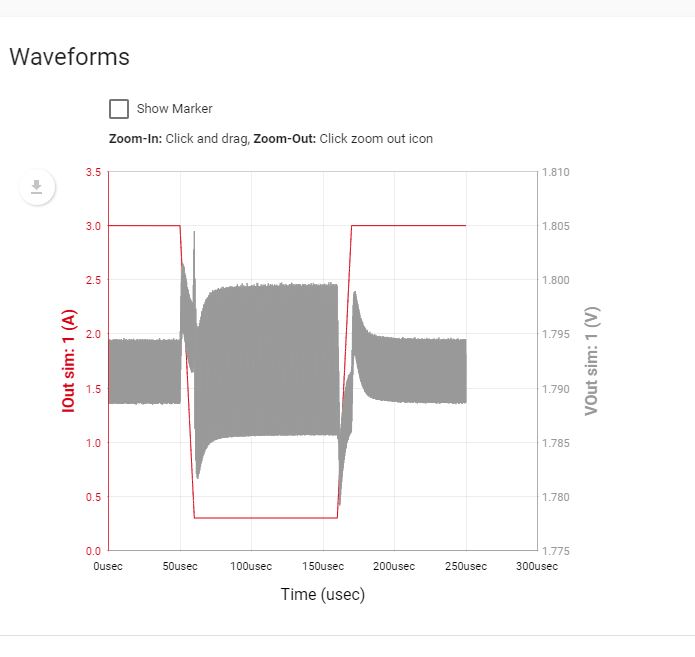The width and height of the screenshot is (695, 657).
Task: Click the Waveforms heading
Action: tap(69, 57)
